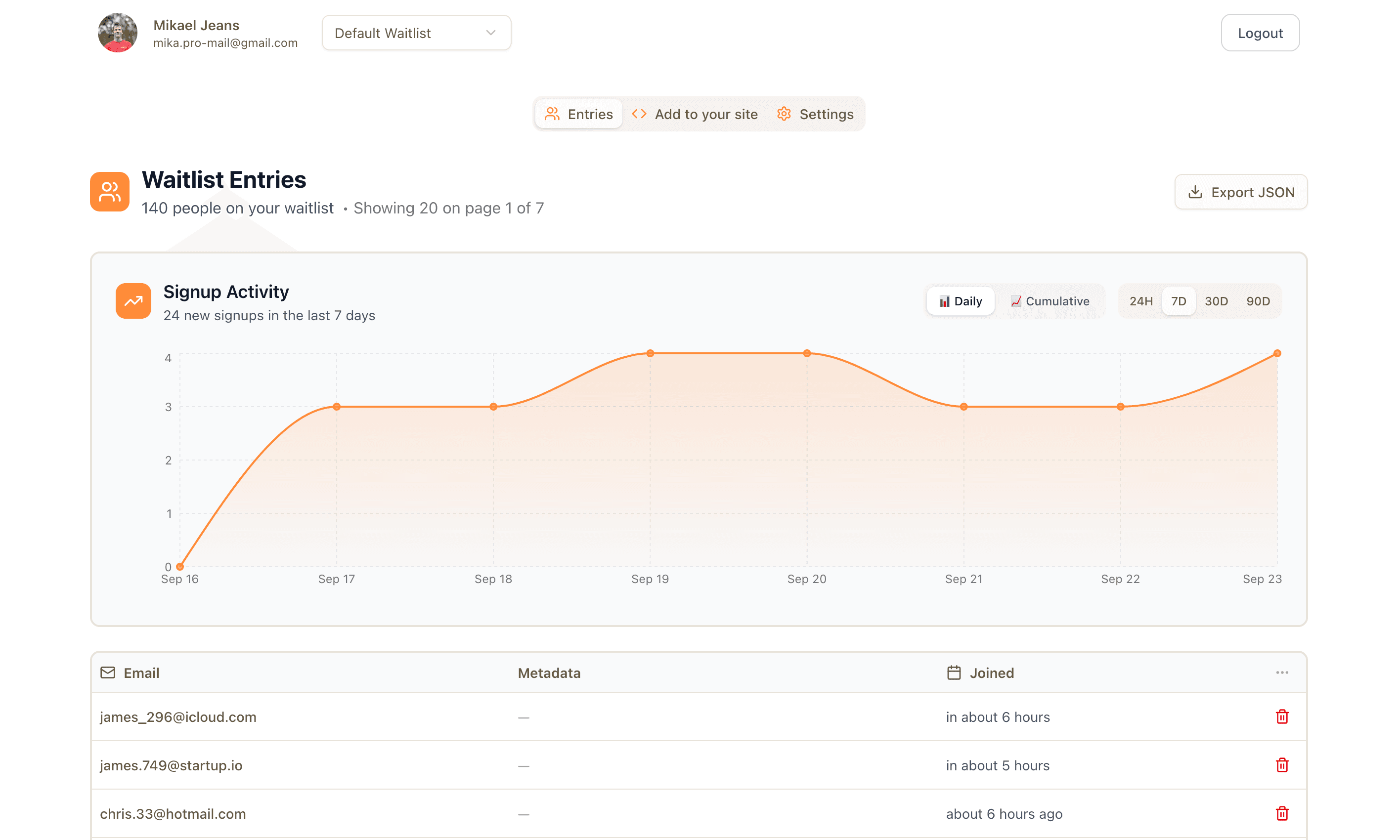Viewport: 1400px width, 840px height.
Task: Select the 90D time range
Action: 1258,301
